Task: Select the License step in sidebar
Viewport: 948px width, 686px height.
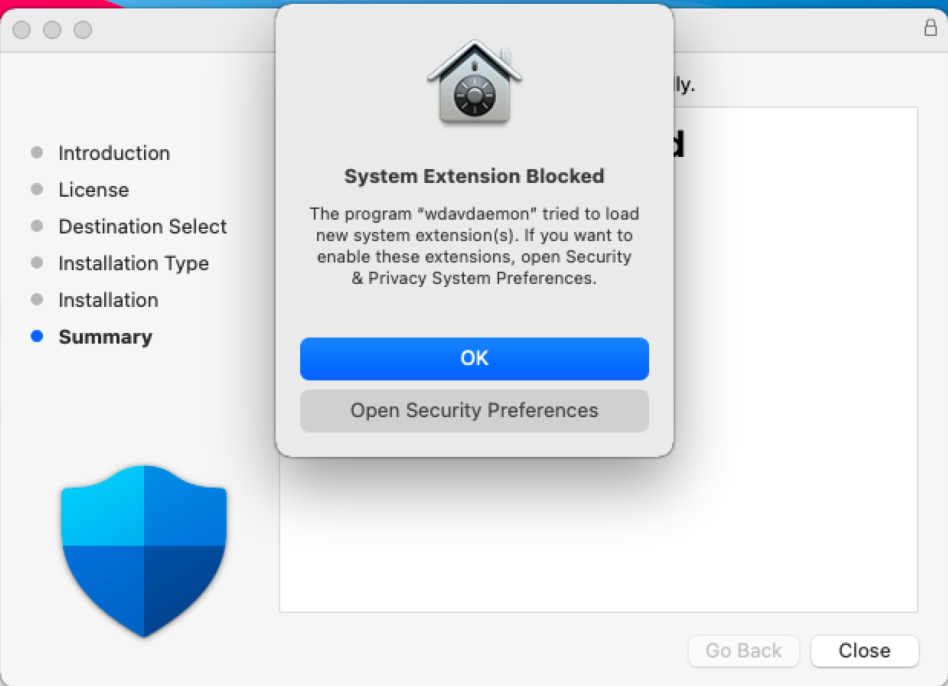Action: [94, 190]
